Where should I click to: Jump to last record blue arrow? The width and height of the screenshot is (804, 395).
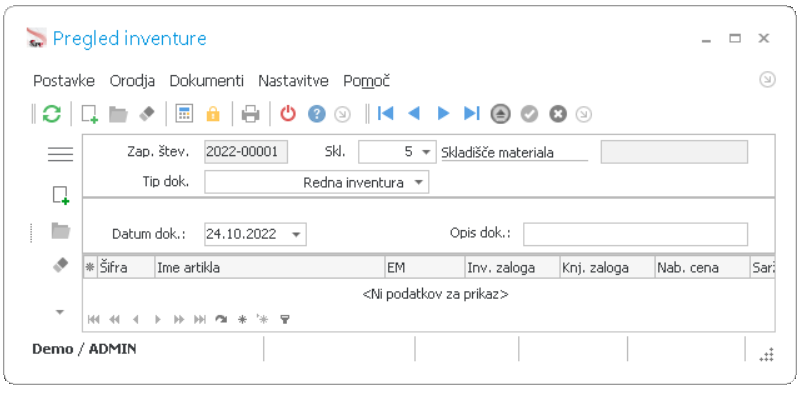pos(472,113)
